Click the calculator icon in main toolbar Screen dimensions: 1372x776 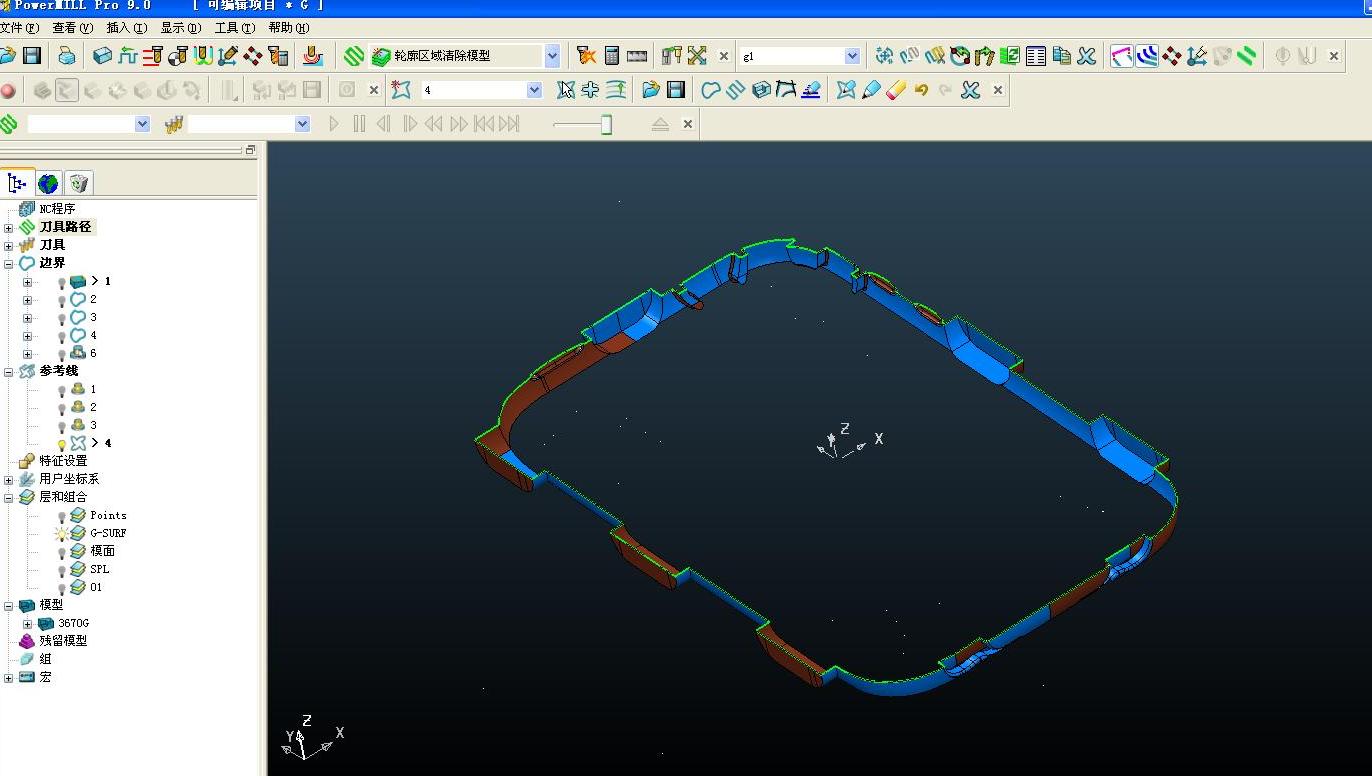point(612,56)
